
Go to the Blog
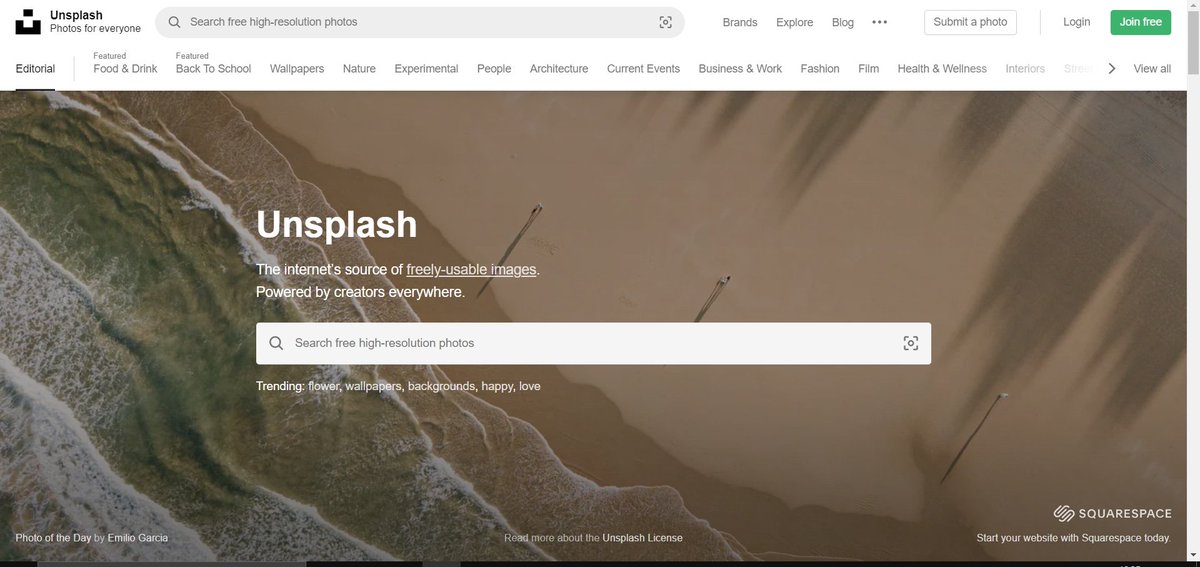[x=843, y=22]
